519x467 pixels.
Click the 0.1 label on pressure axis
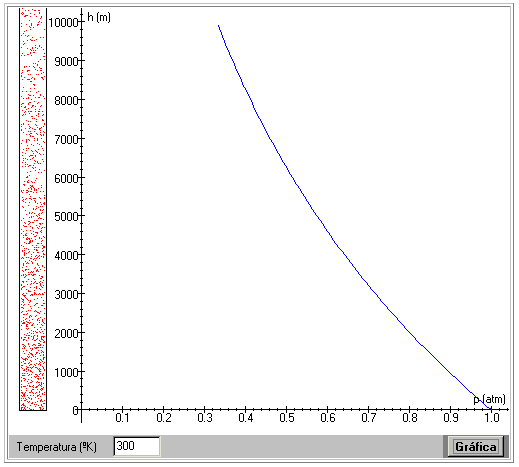[x=123, y=418]
